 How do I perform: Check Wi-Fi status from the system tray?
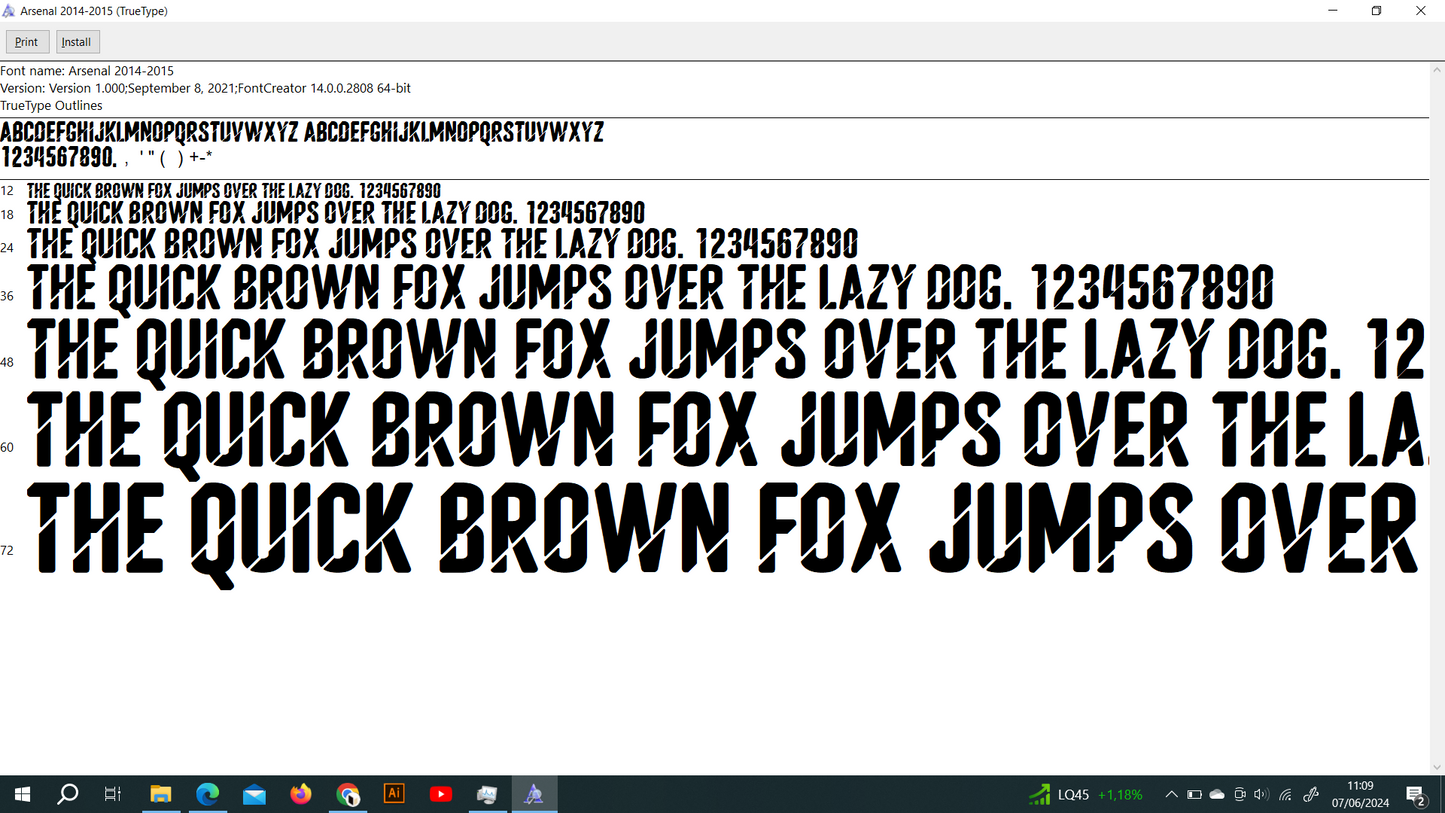(1285, 793)
